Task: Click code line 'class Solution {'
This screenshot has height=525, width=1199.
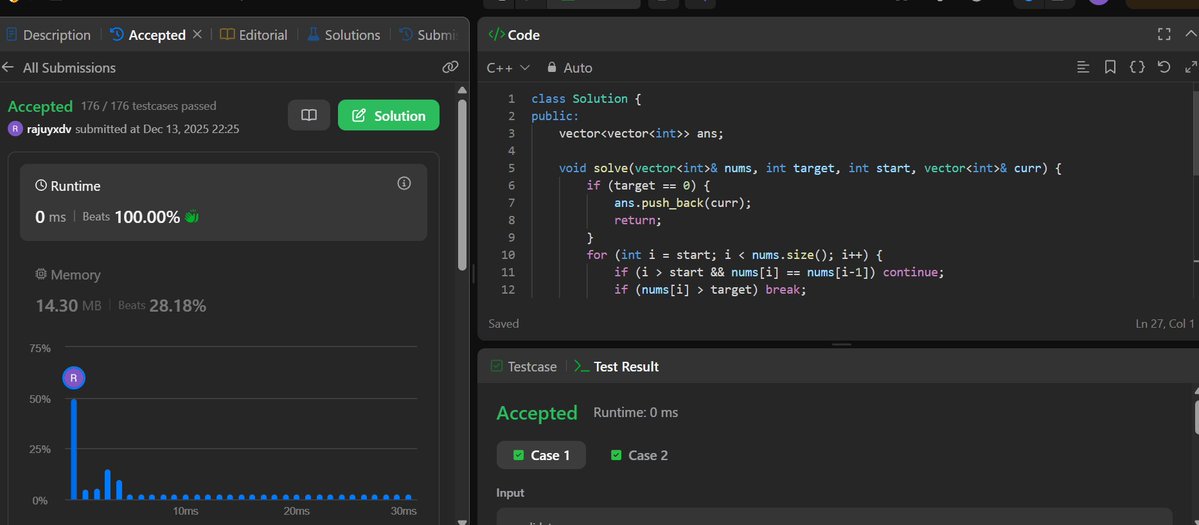Action: pos(587,99)
